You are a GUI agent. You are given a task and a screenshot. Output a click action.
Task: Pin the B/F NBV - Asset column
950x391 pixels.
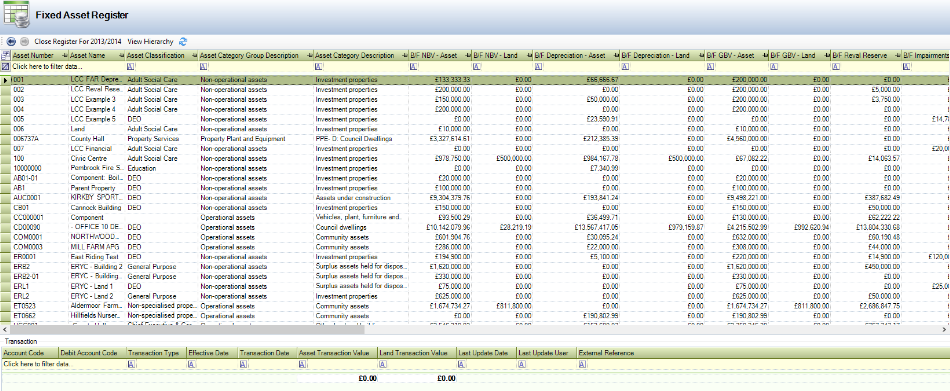pos(467,56)
